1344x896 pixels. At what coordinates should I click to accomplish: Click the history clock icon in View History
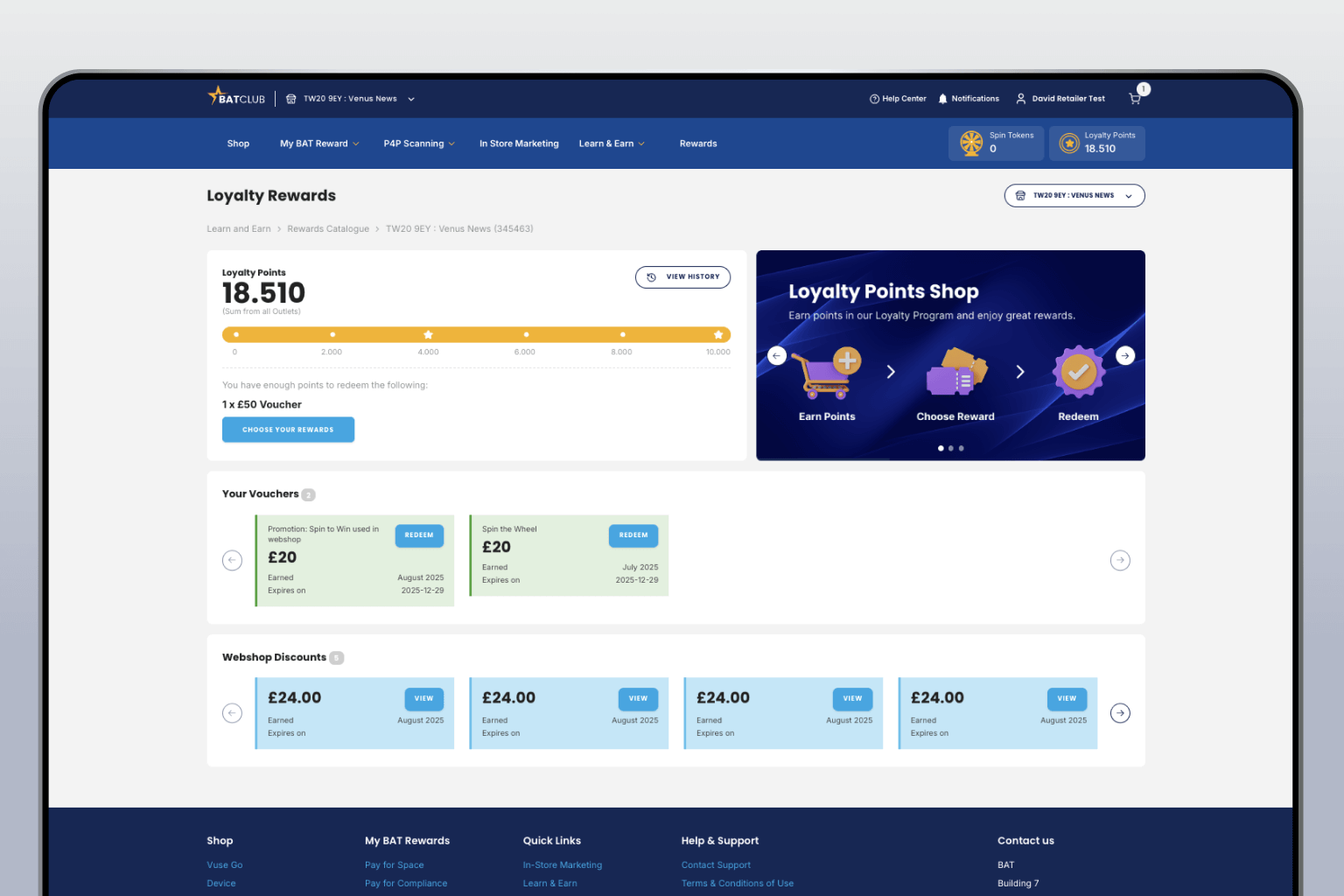651,277
